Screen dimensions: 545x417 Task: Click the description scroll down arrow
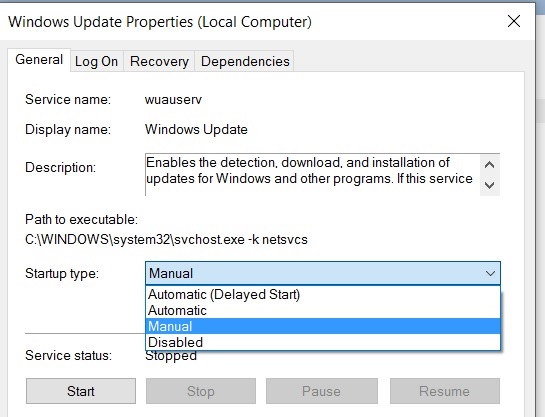tap(490, 185)
